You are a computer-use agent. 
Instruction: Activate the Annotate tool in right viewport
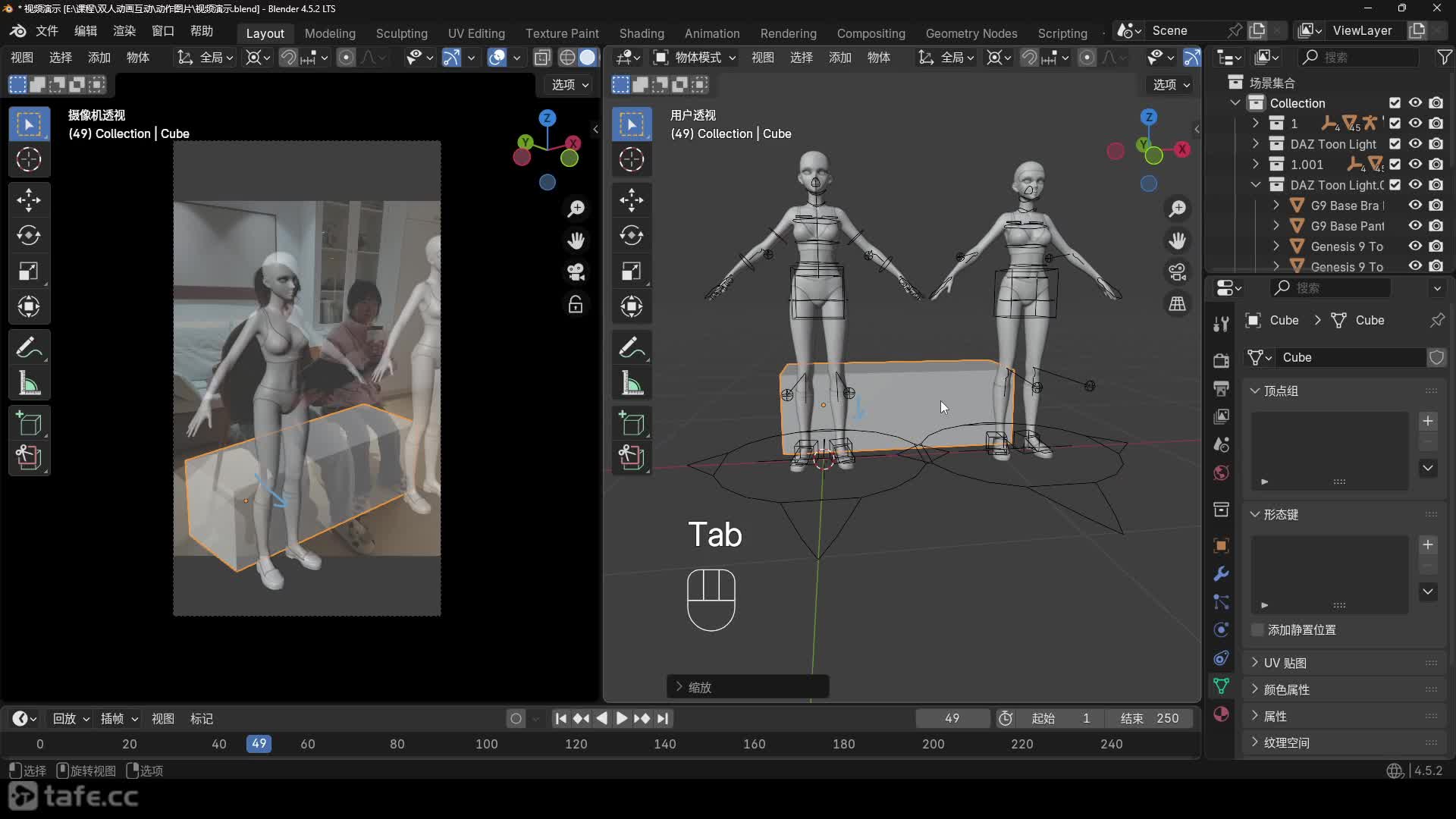coord(632,348)
